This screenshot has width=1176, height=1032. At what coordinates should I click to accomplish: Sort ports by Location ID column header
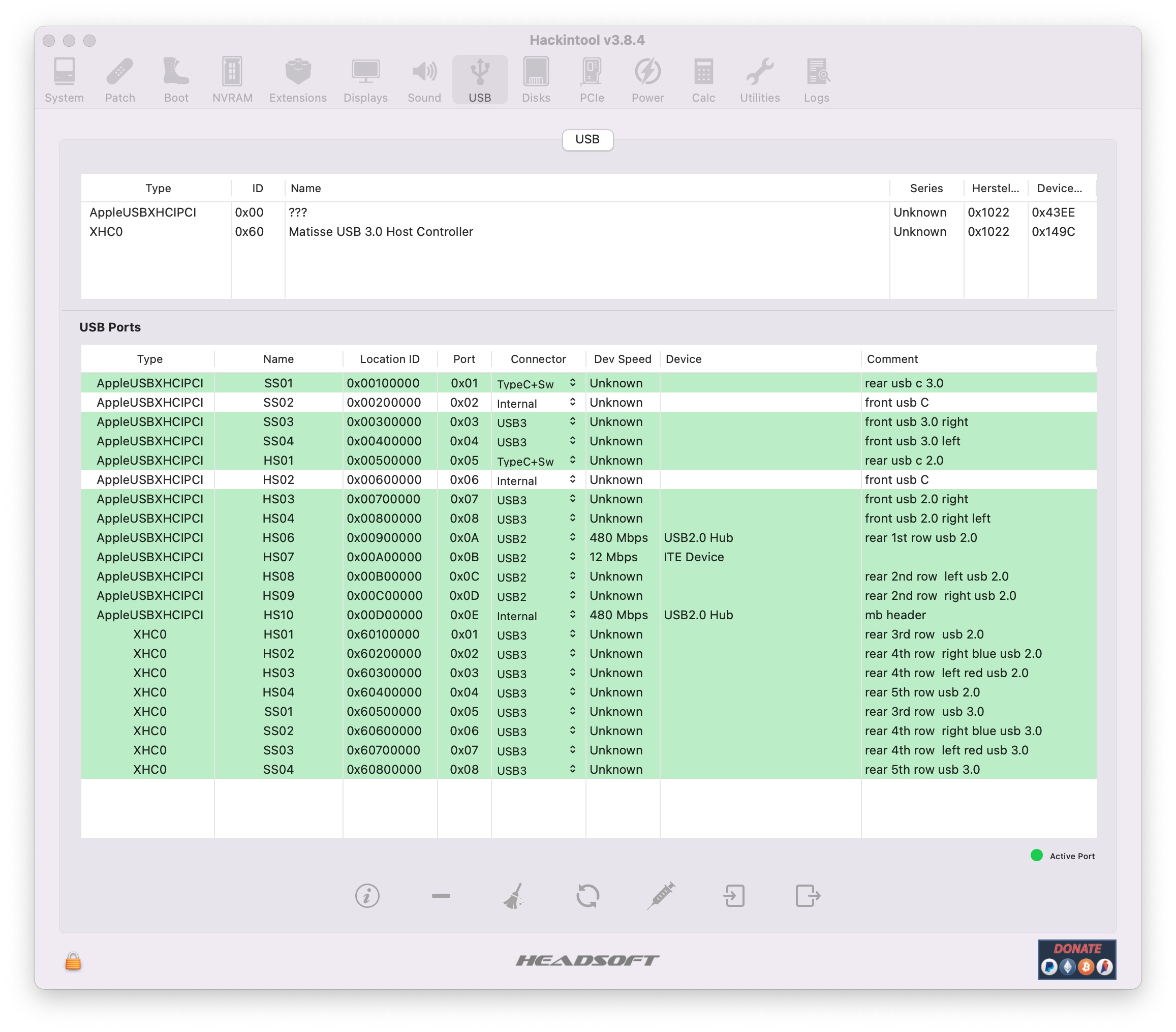[389, 358]
